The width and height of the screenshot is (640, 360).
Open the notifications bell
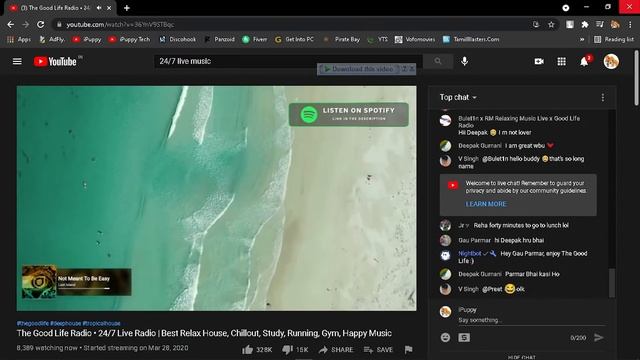(x=584, y=61)
